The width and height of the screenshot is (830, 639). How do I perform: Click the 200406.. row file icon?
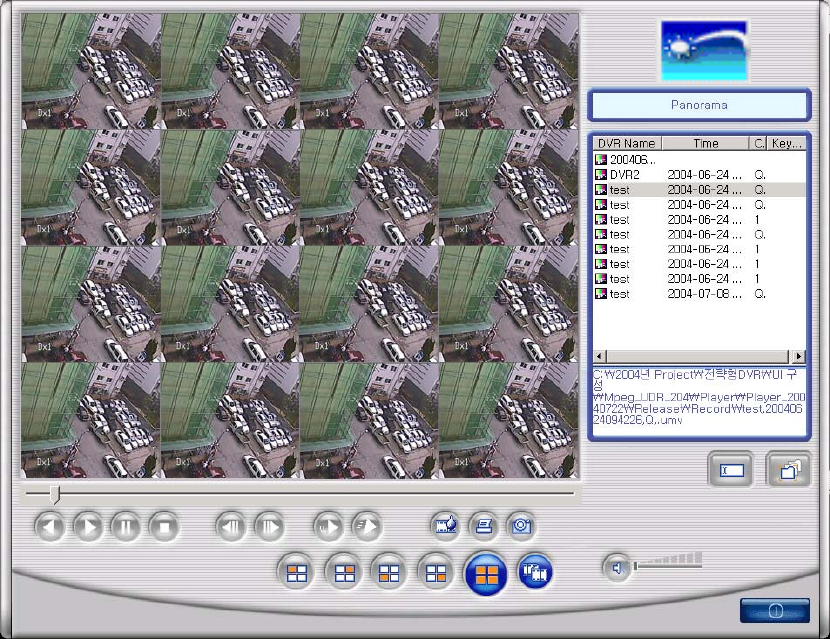[x=600, y=159]
